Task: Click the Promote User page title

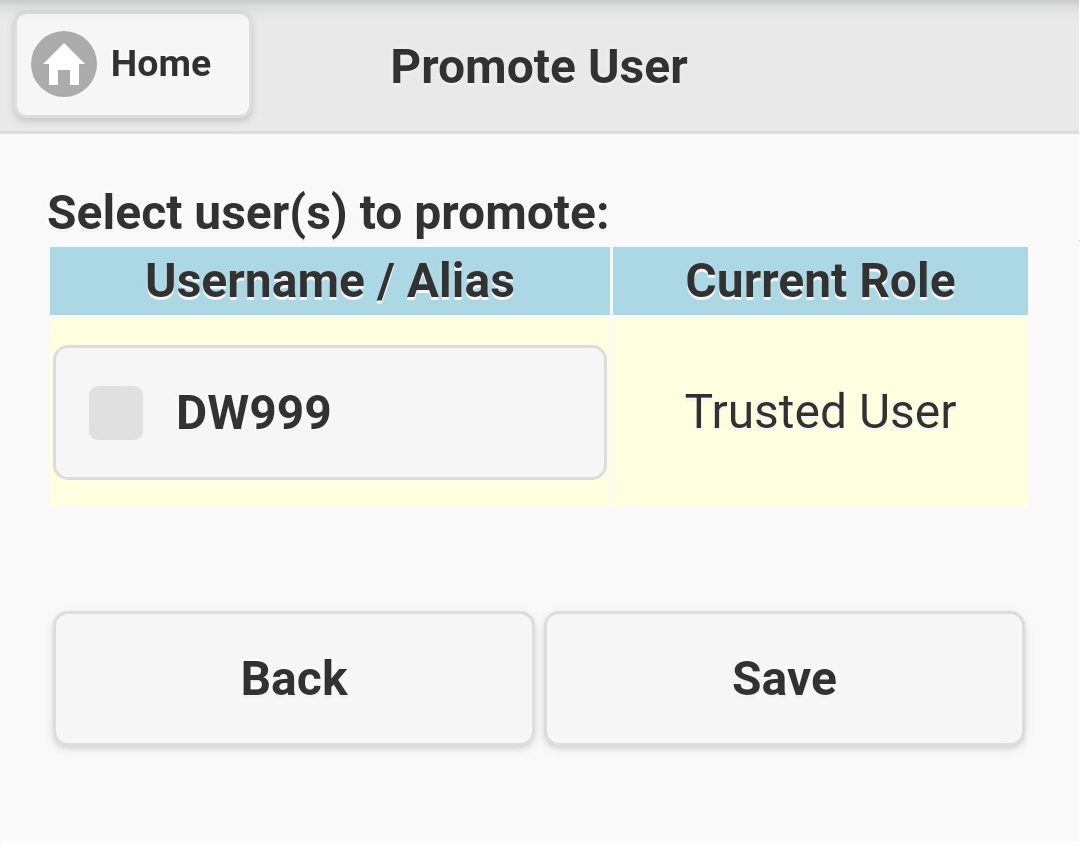Action: pyautogui.click(x=538, y=67)
